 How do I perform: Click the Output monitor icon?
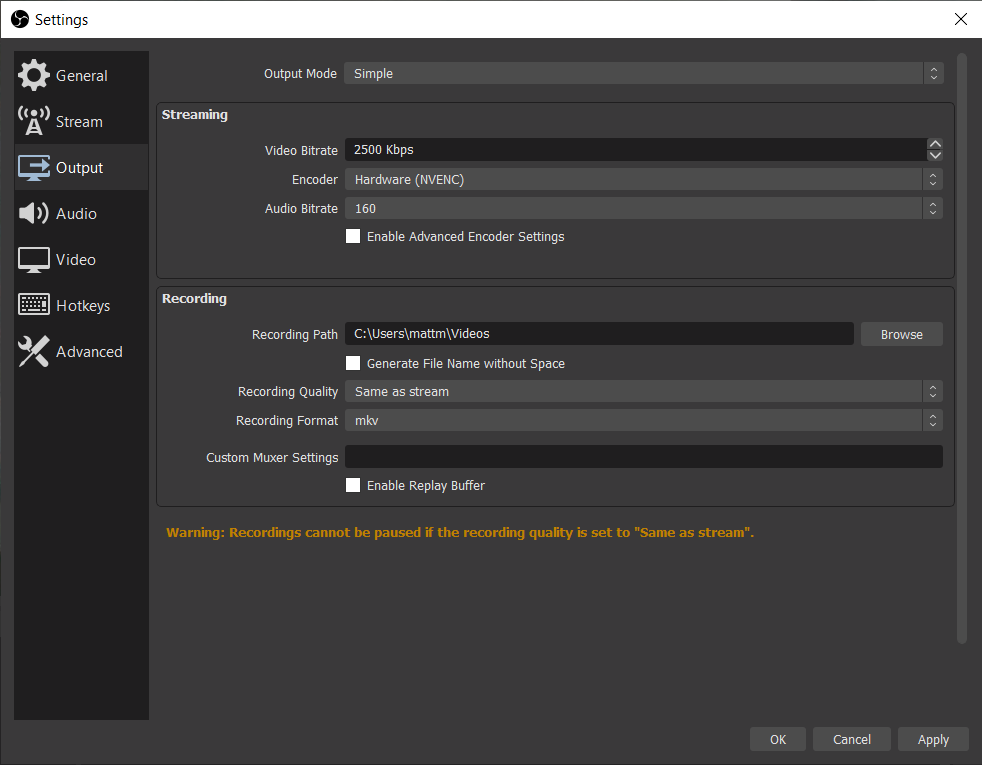coord(34,168)
